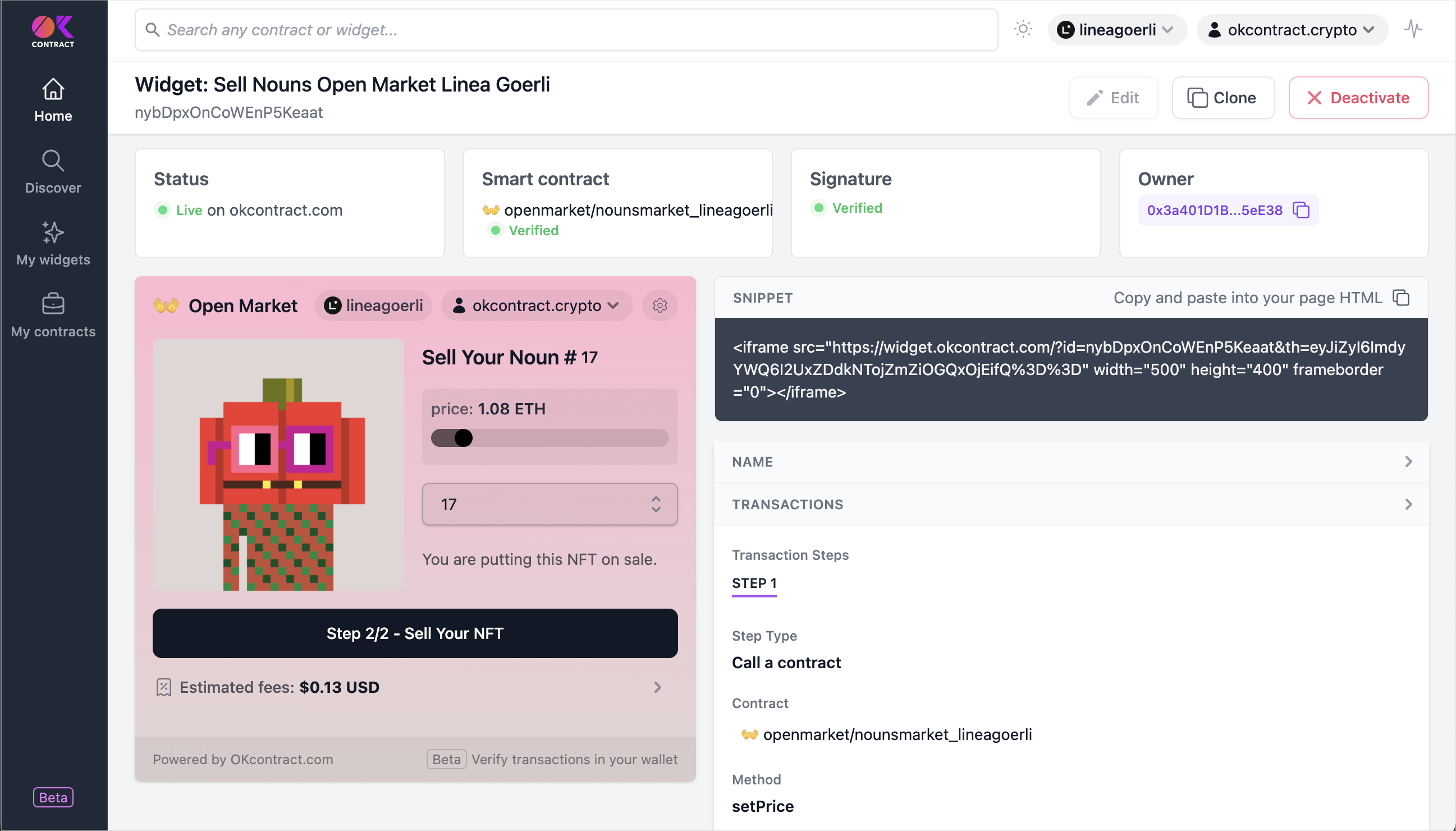This screenshot has height=831, width=1456.
Task: Click the setPrice method name
Action: [x=763, y=806]
